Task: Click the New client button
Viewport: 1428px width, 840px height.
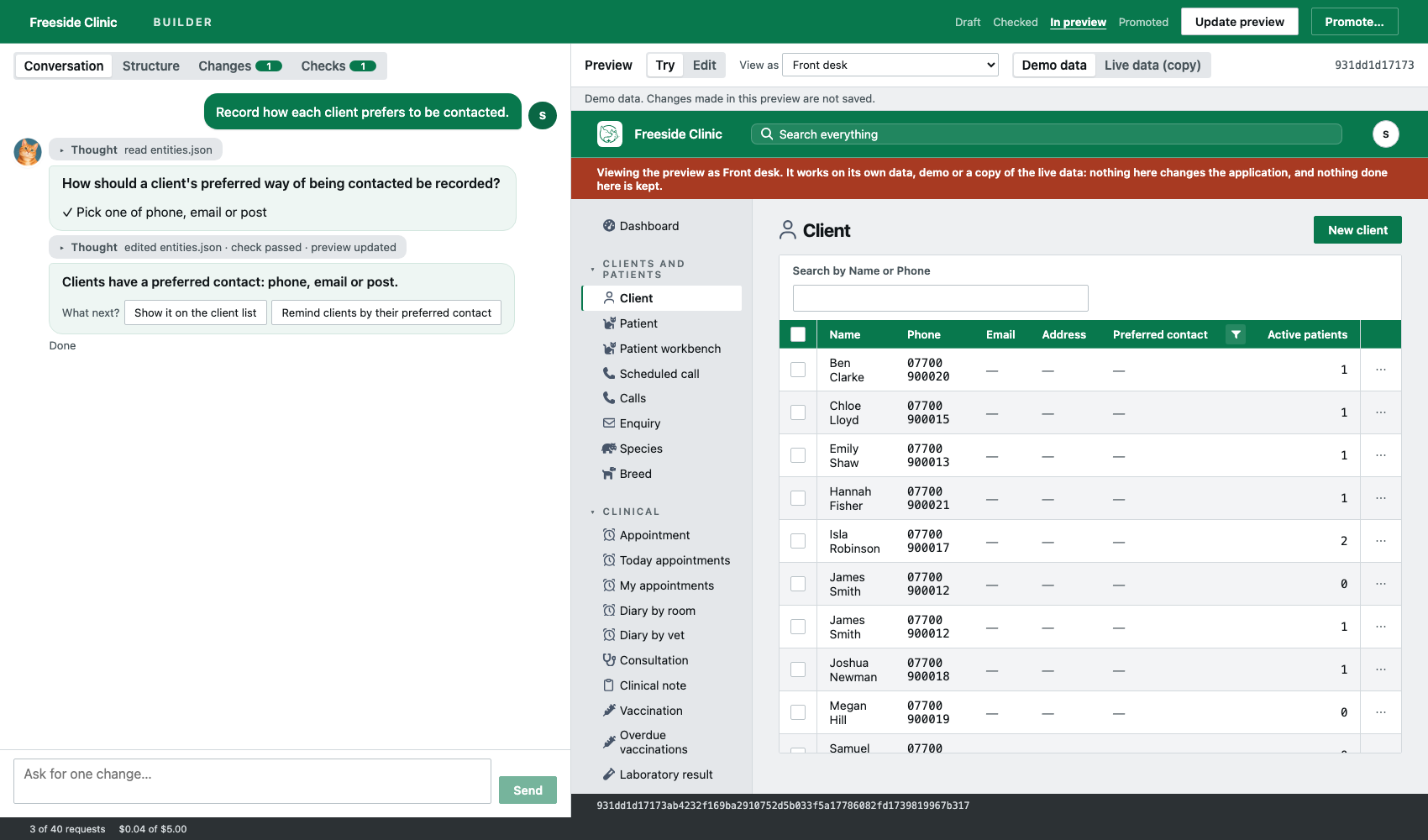Action: (x=1357, y=230)
